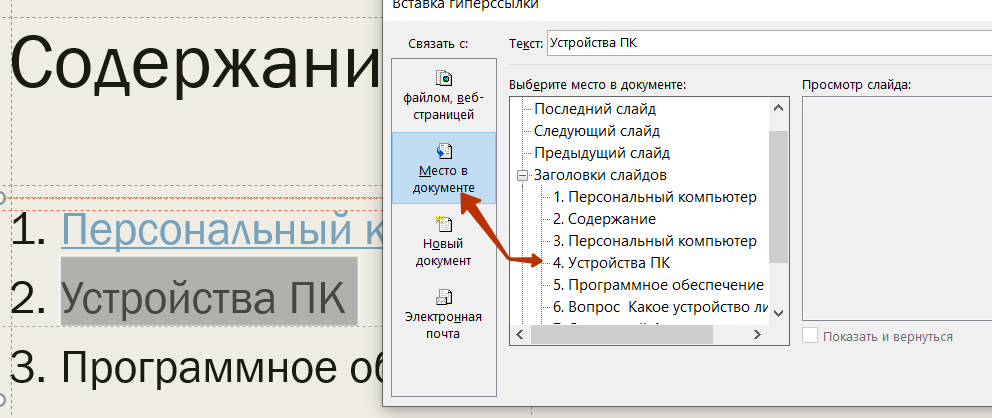Choose slide 4. Устройства ПК
The height and width of the screenshot is (418, 992).
click(x=611, y=262)
